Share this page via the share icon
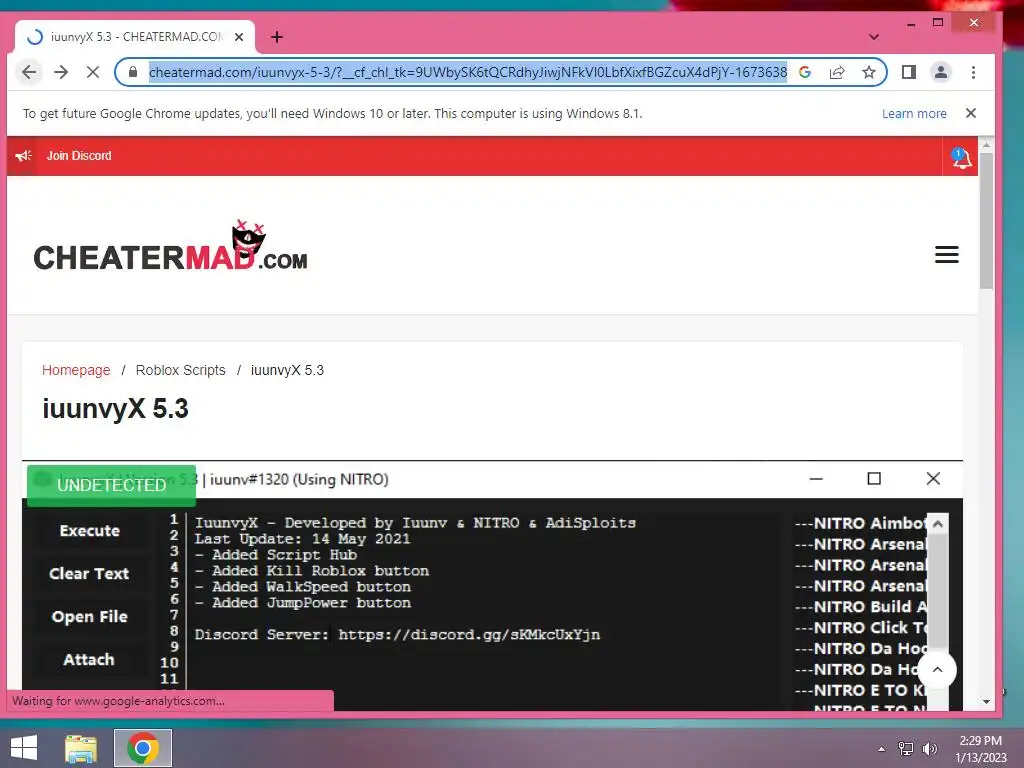The image size is (1024, 768). pos(837,72)
